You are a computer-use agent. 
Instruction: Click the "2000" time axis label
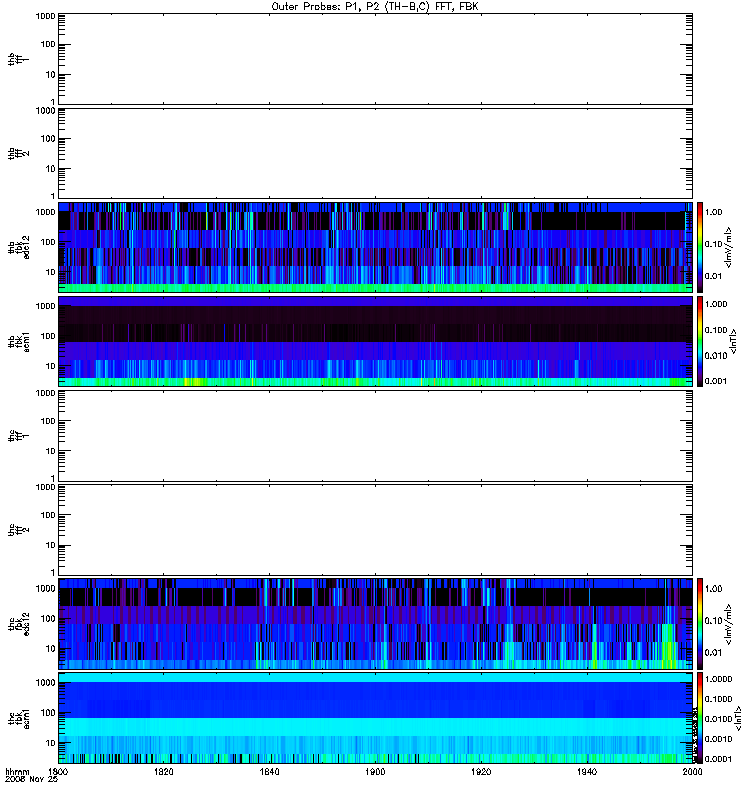[692, 772]
